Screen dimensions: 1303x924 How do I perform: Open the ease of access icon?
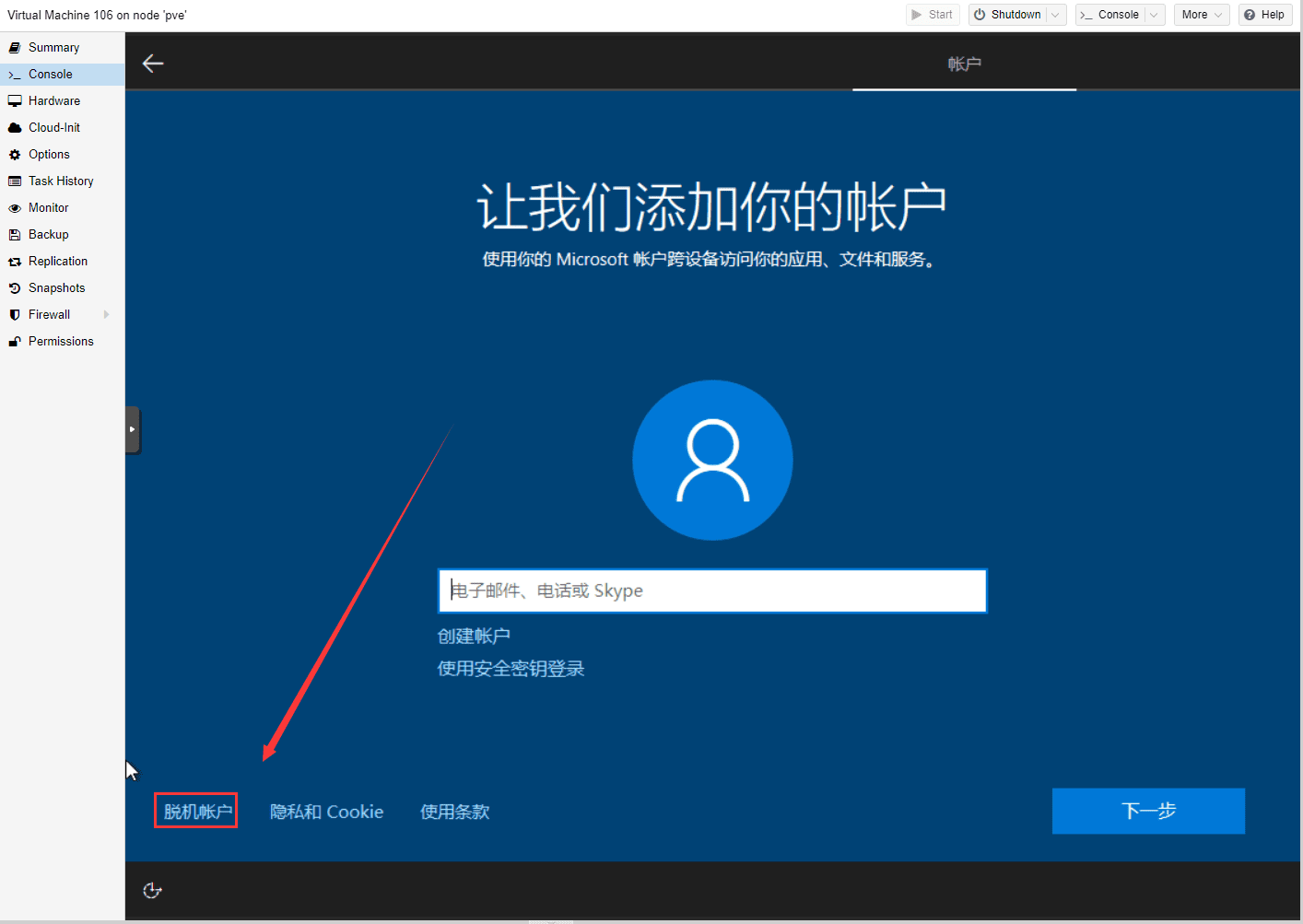tap(152, 891)
